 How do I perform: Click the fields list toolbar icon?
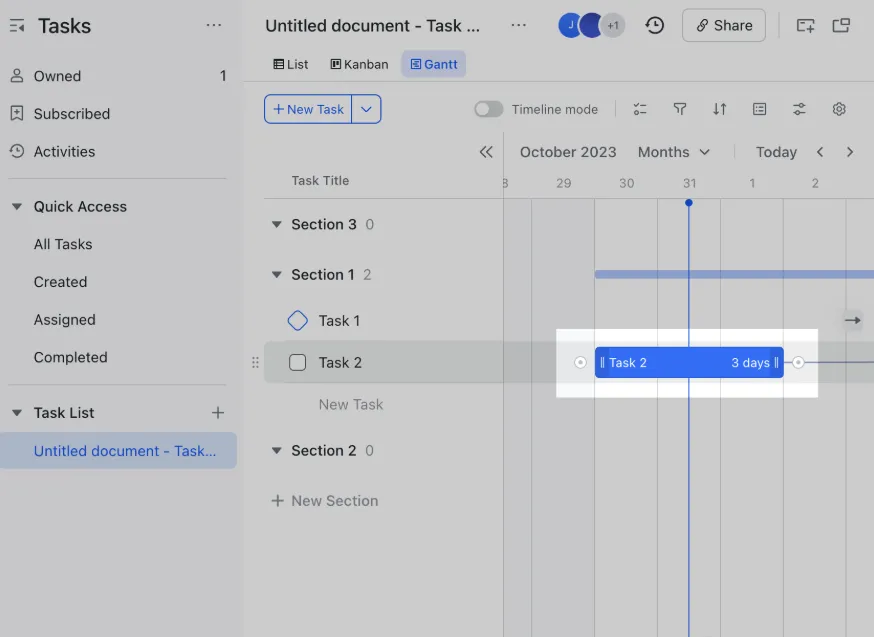(759, 109)
